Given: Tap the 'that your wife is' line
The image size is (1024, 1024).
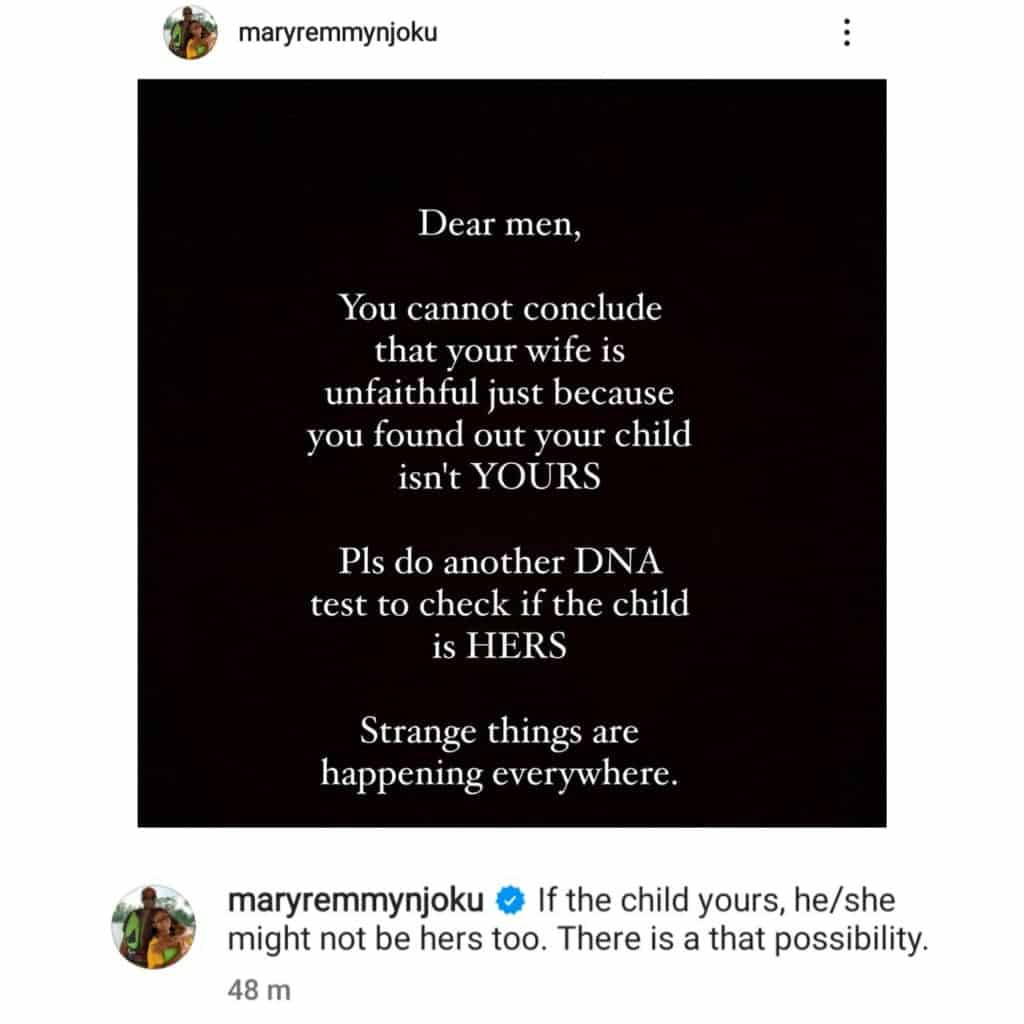Looking at the screenshot, I should 499,350.
